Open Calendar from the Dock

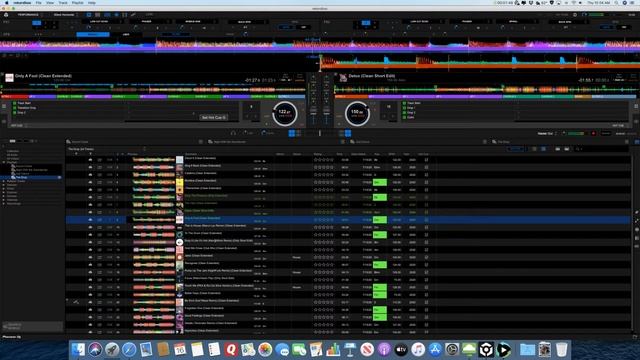180,350
